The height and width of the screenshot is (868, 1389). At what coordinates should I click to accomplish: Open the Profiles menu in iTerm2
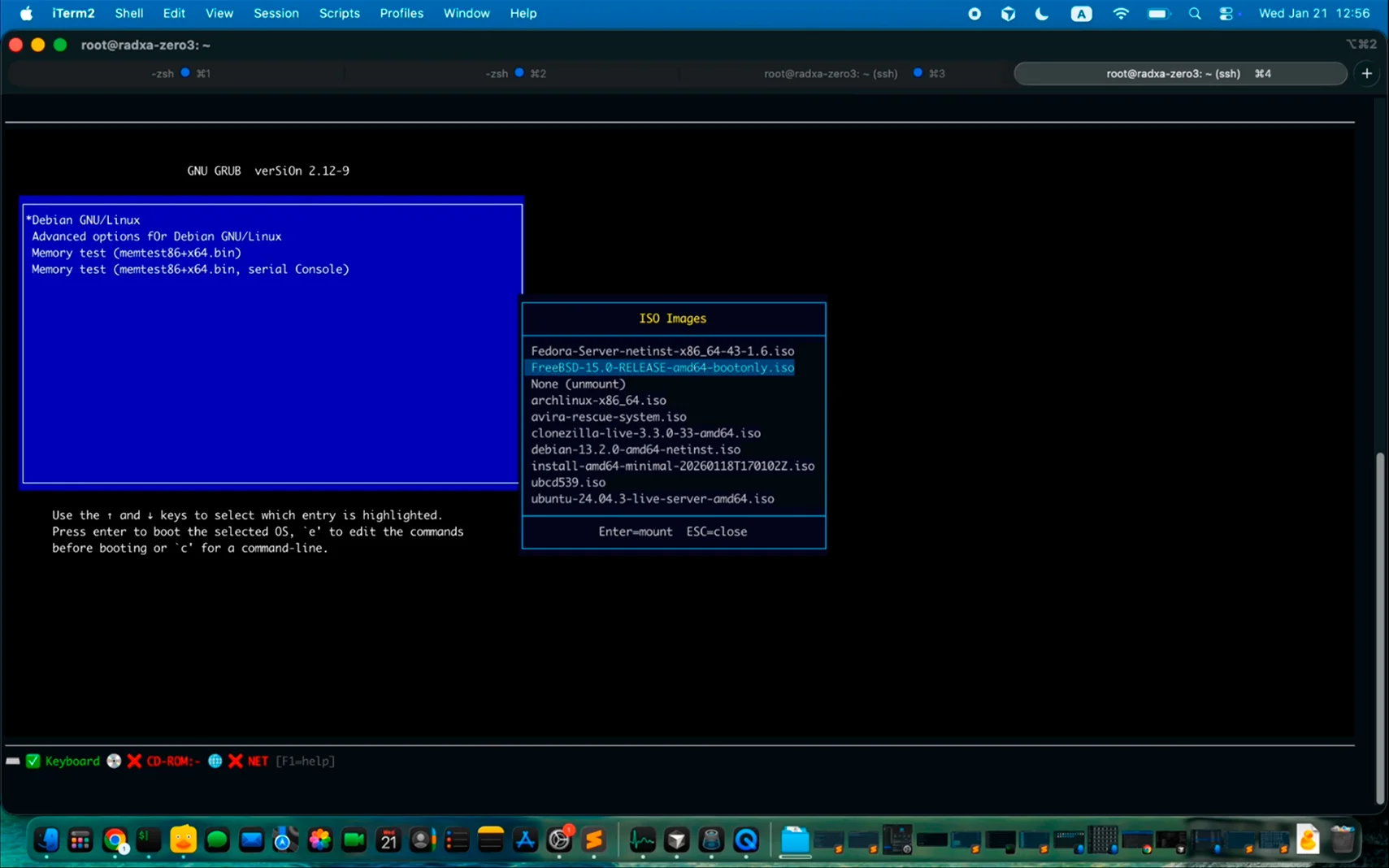(x=402, y=13)
